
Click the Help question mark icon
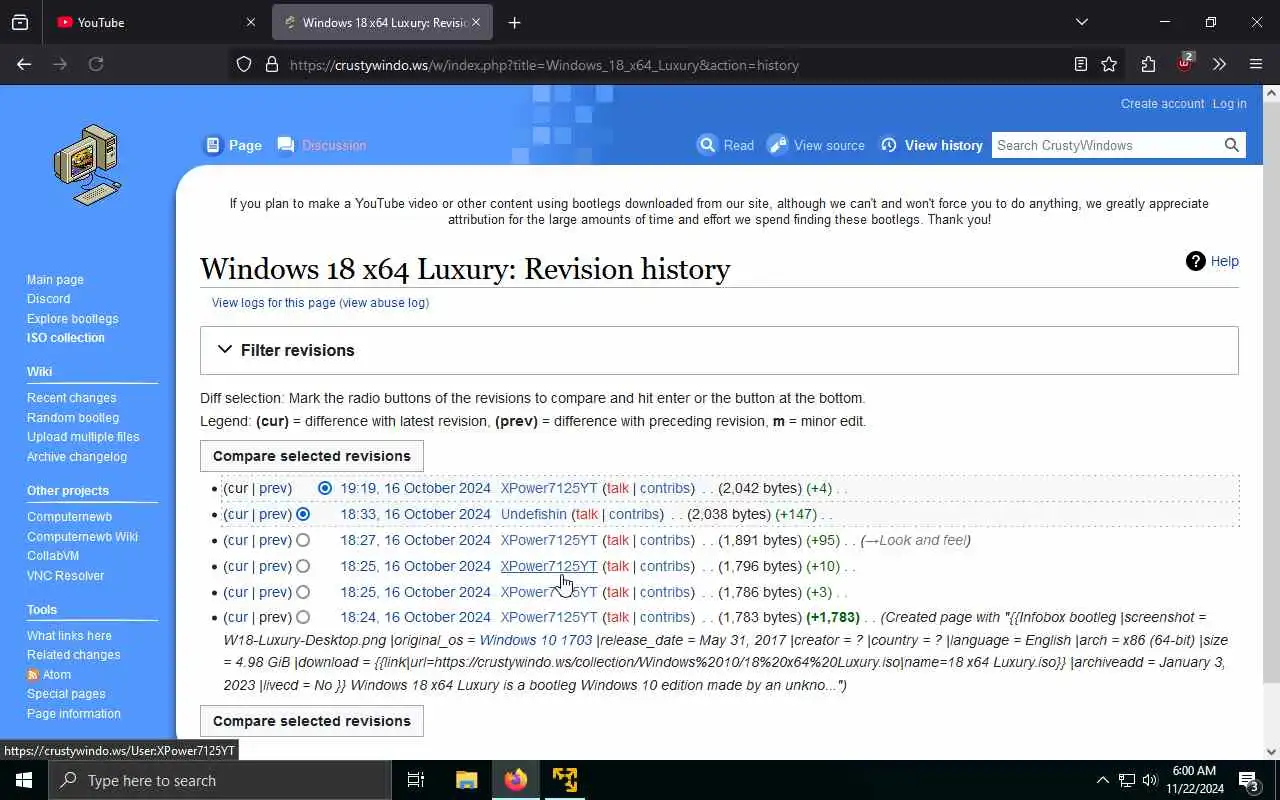click(x=1195, y=261)
